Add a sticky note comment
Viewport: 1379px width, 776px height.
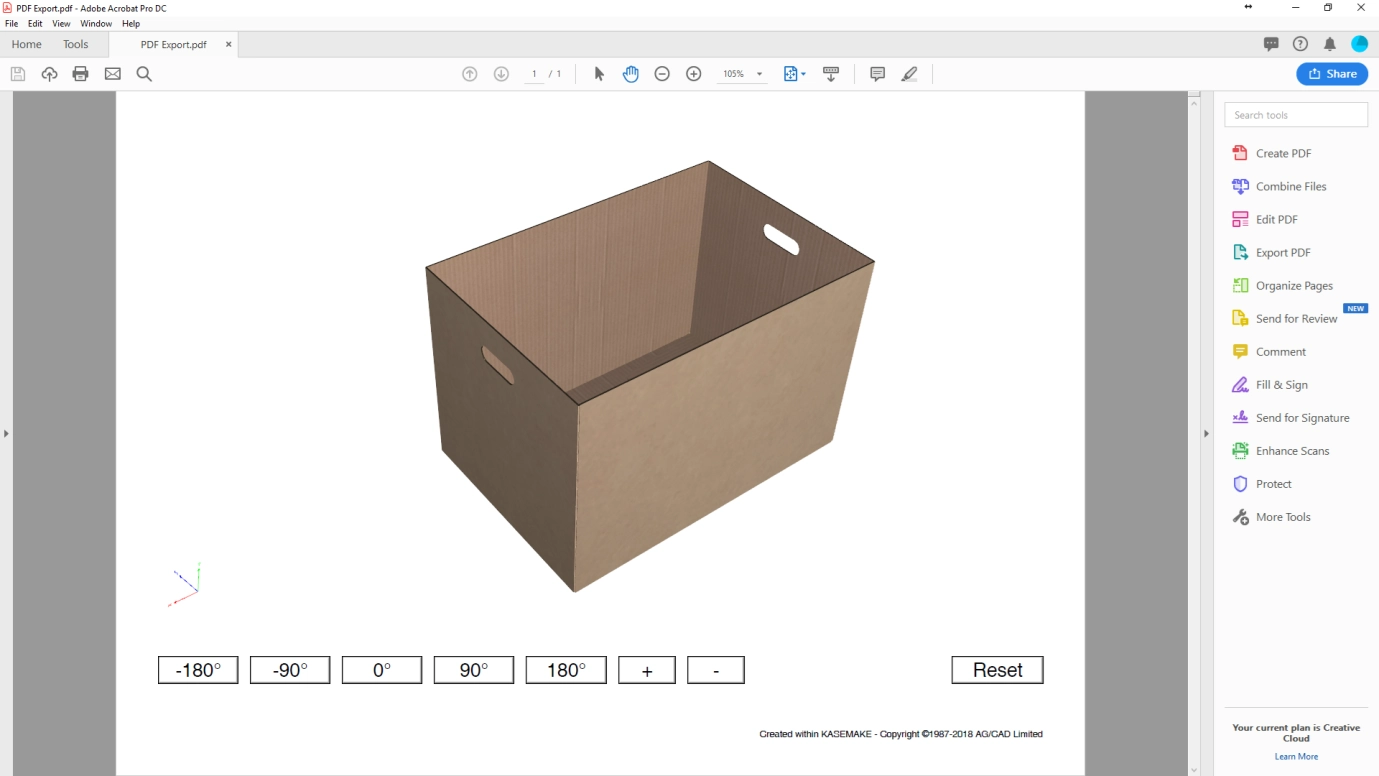coord(878,74)
